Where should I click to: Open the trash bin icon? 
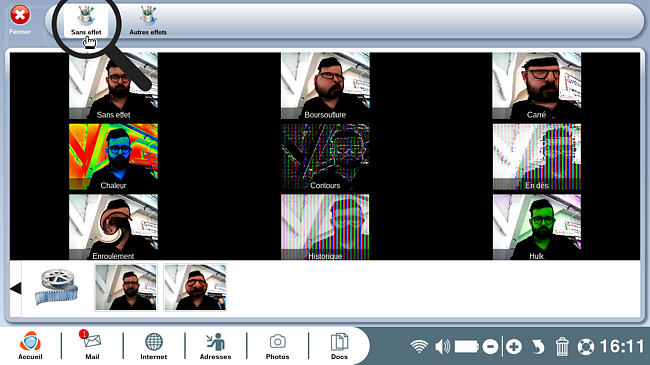[562, 346]
